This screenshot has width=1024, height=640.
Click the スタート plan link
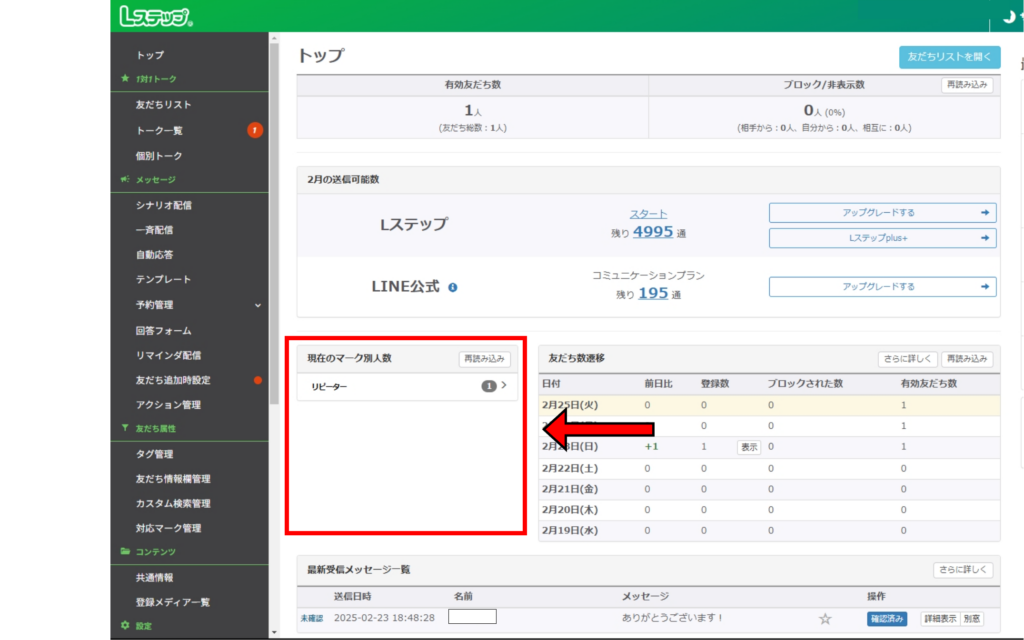click(x=648, y=214)
